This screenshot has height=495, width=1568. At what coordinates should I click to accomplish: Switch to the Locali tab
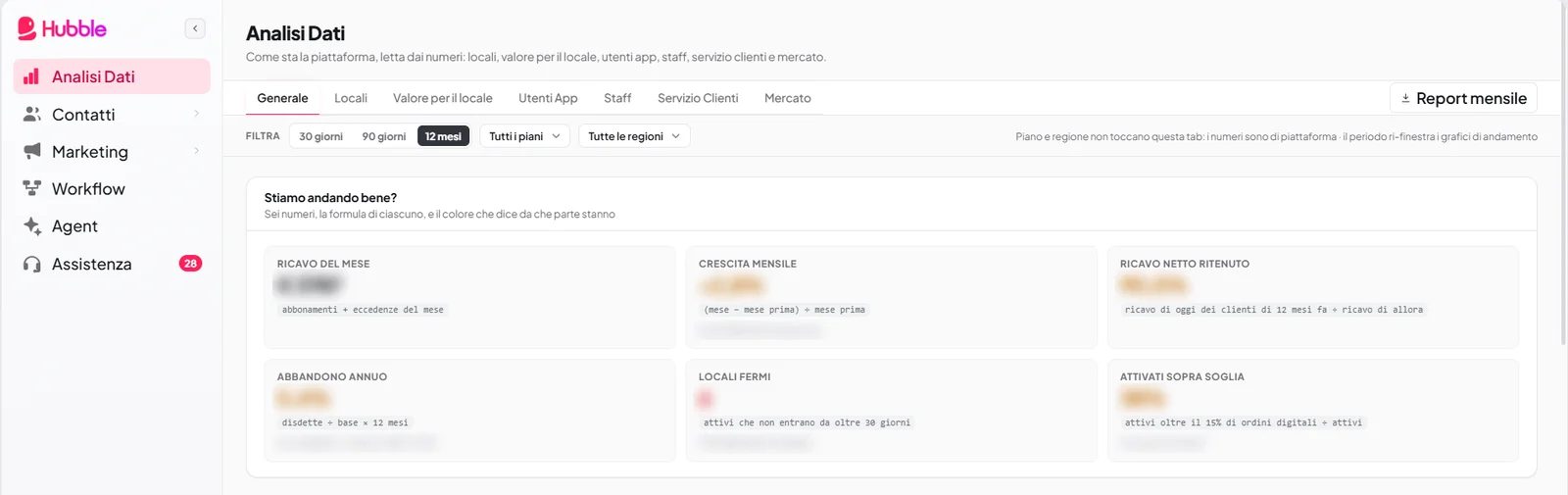pos(351,98)
